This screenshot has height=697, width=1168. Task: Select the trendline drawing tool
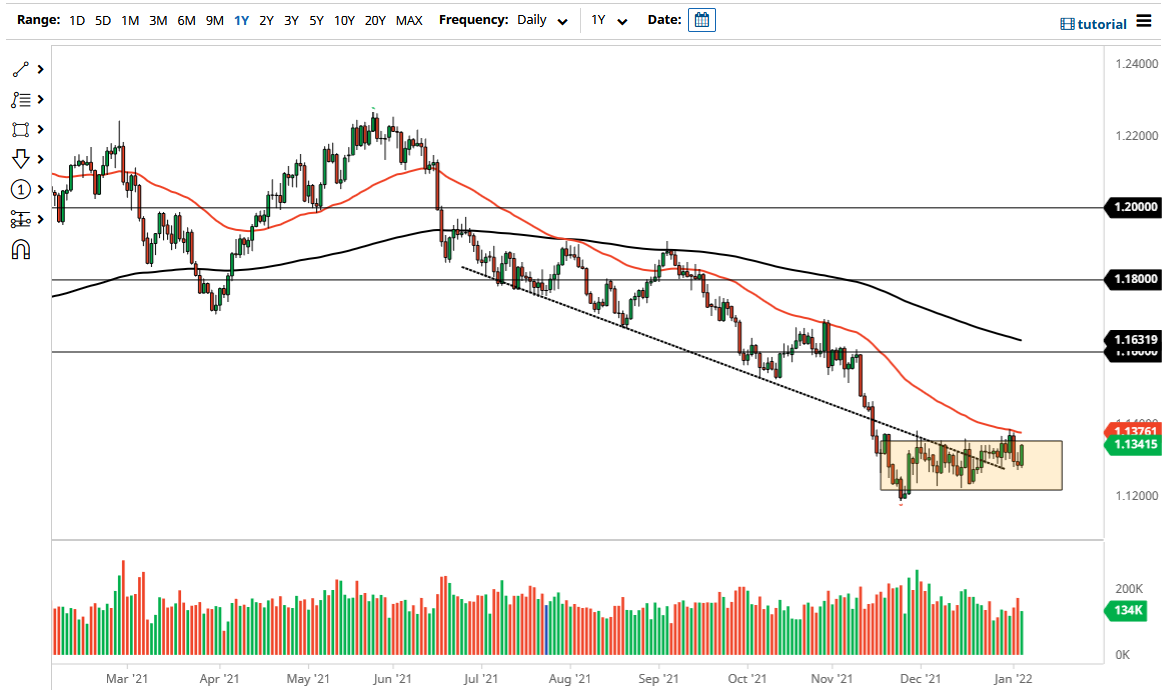[22, 68]
